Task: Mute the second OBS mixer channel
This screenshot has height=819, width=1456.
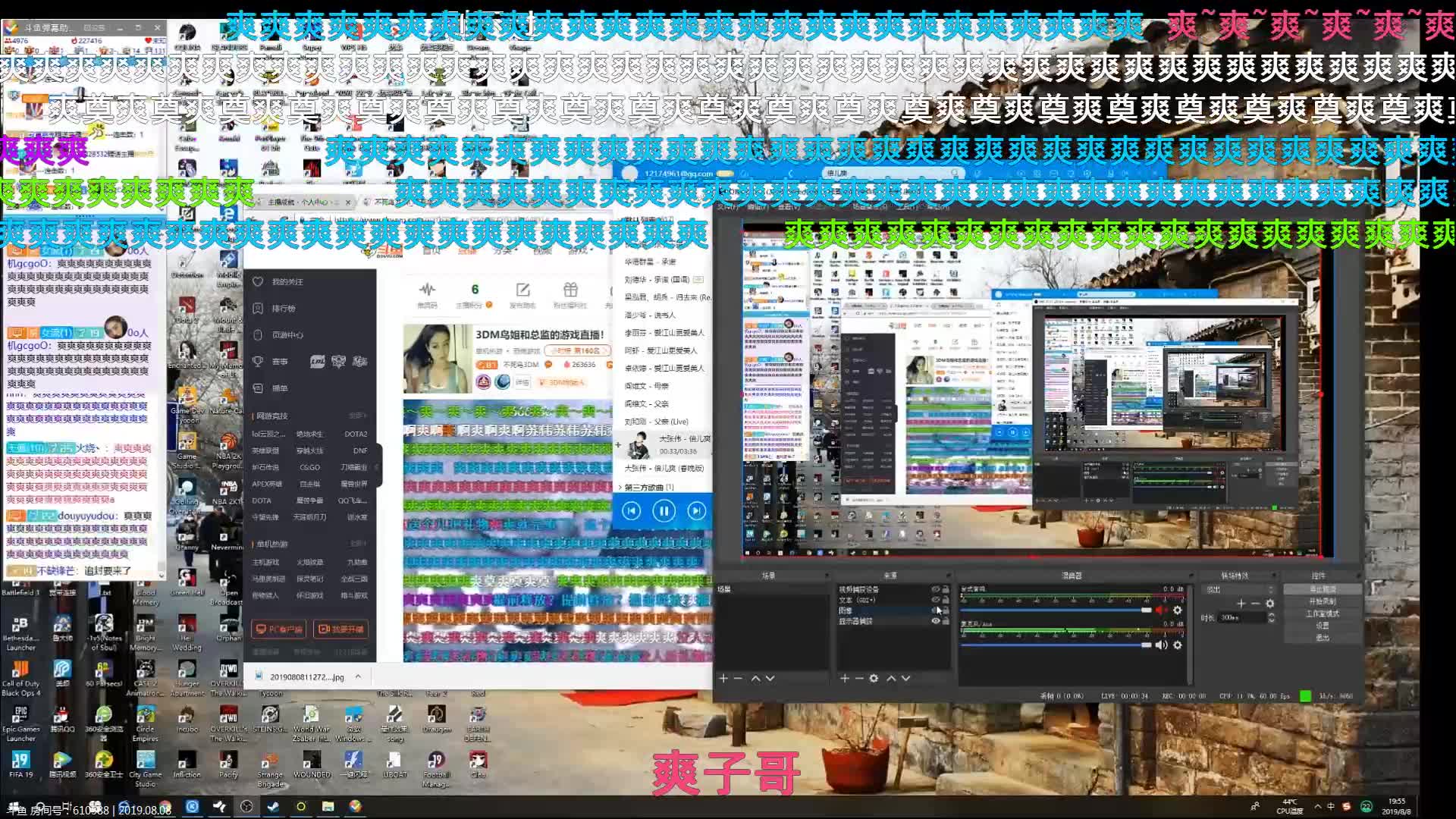Action: click(x=1161, y=645)
